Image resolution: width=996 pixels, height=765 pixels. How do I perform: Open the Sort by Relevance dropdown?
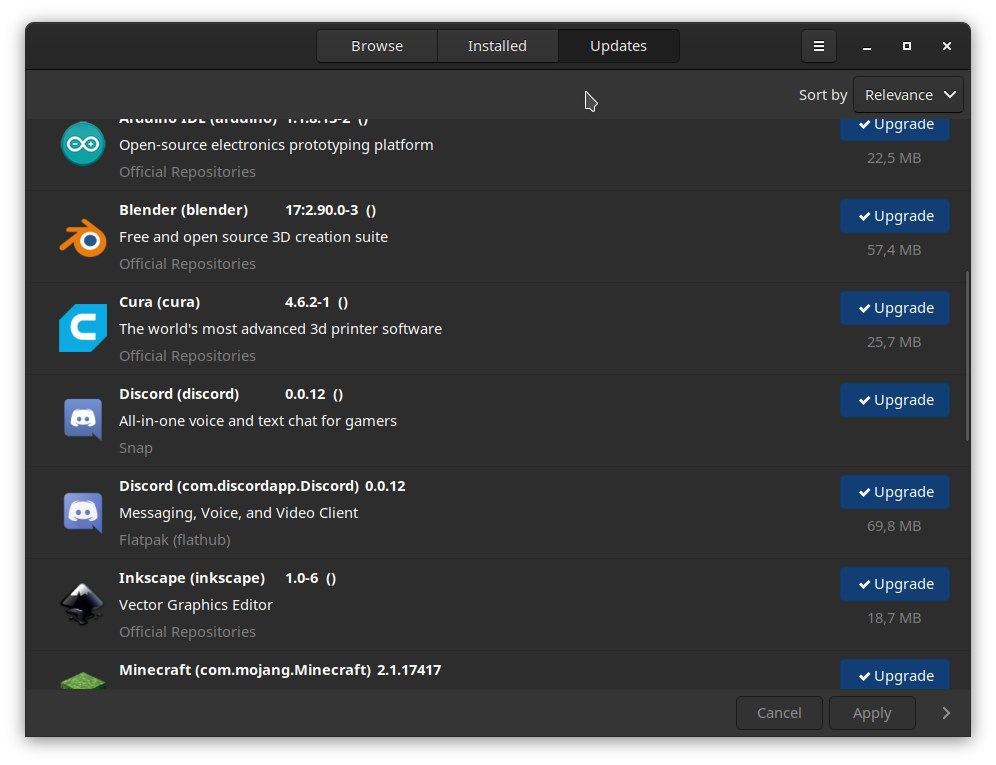(x=908, y=95)
